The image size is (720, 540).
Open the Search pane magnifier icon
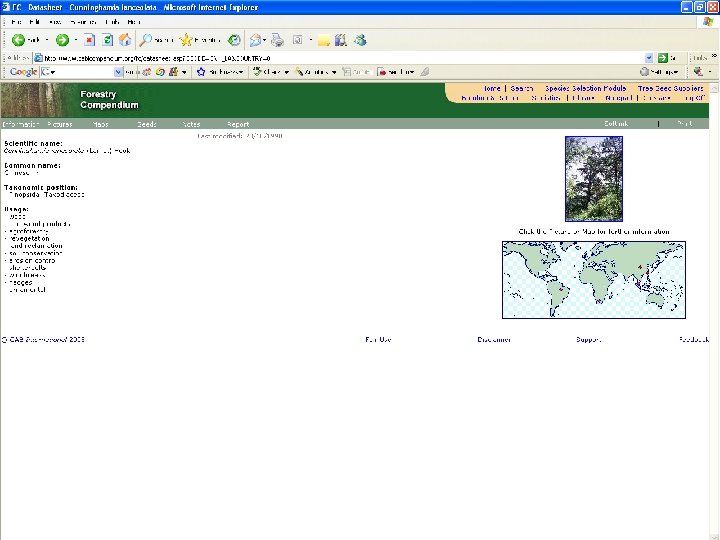point(146,40)
